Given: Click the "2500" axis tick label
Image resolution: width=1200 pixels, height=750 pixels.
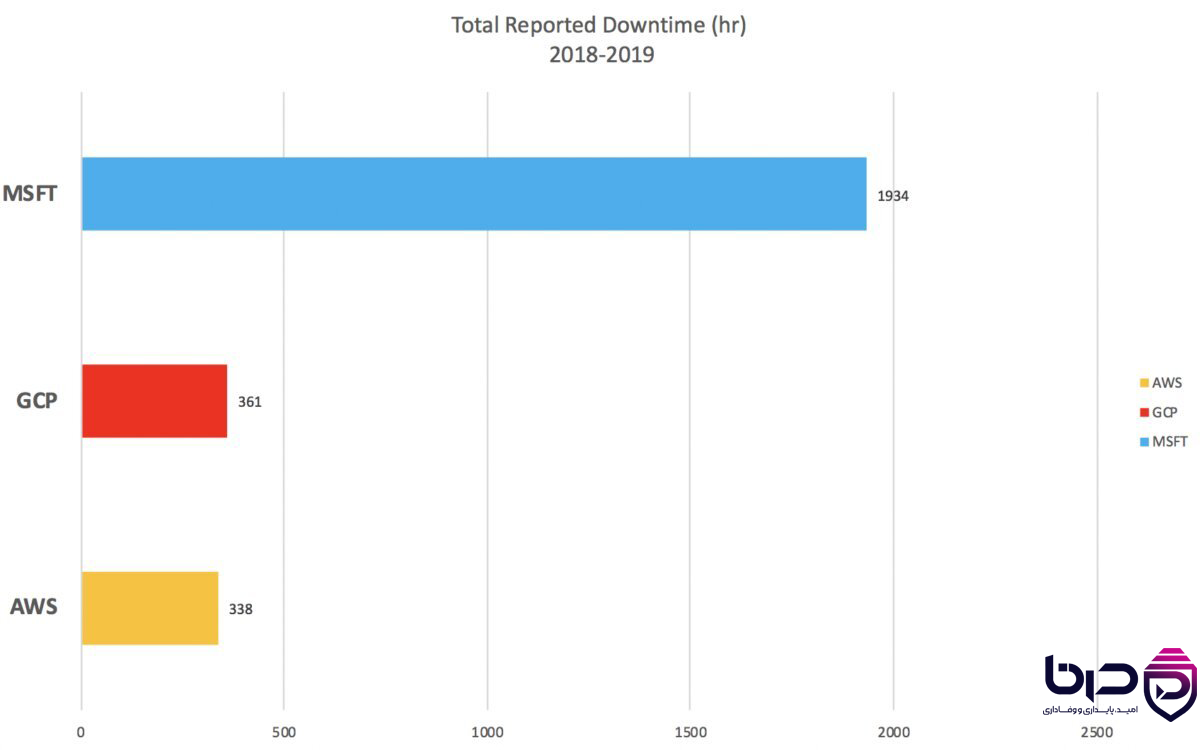Looking at the screenshot, I should coord(1097,732).
